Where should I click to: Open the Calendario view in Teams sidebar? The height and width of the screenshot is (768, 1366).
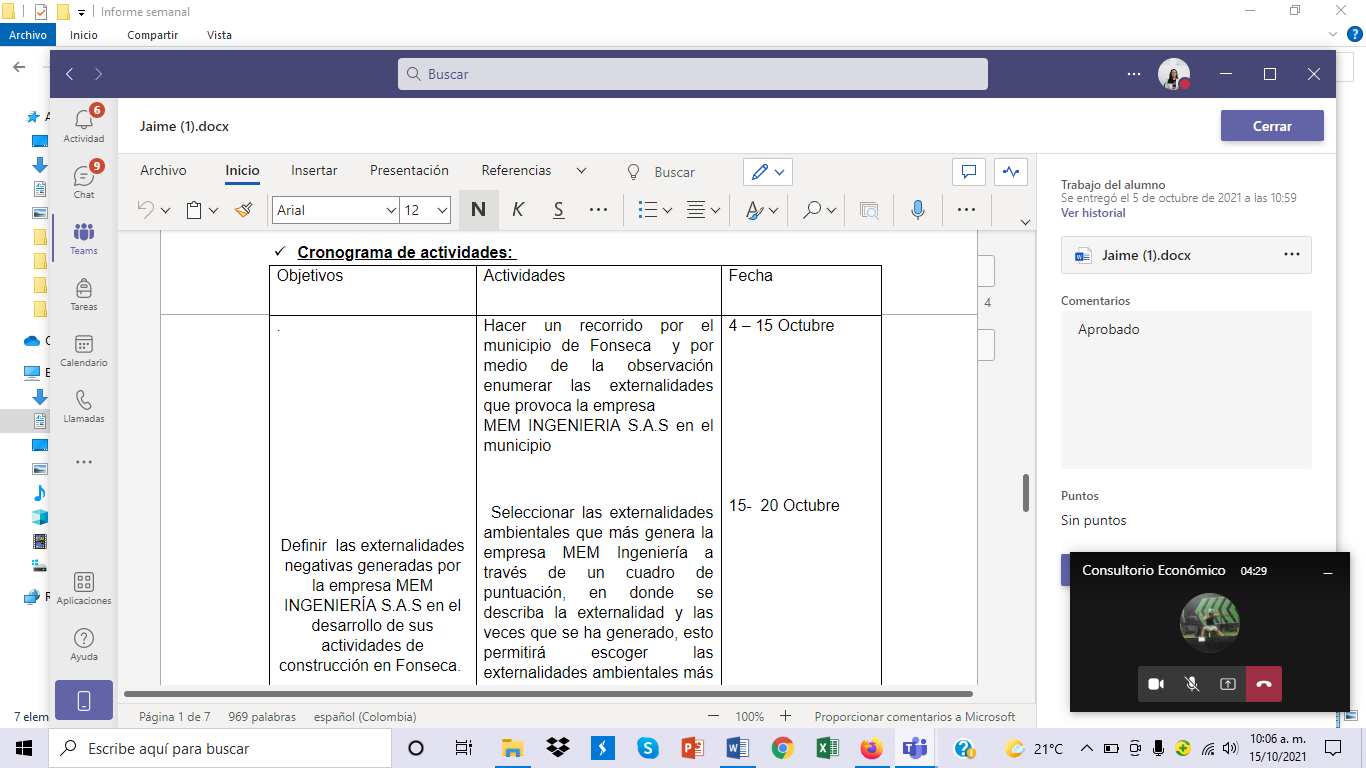tap(84, 350)
